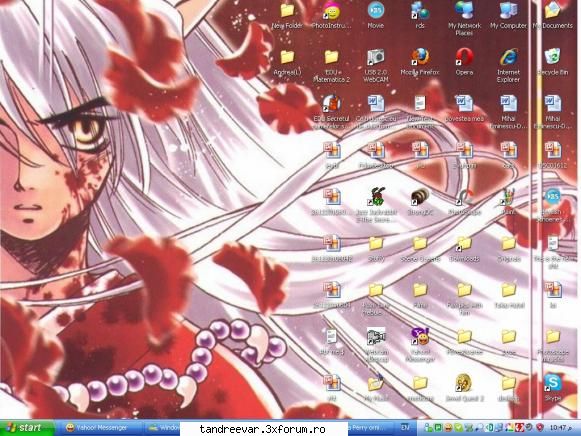Viewport: 581px width, 436px height.
Task: Launch the StrongDC shortcut
Action: tap(420, 202)
